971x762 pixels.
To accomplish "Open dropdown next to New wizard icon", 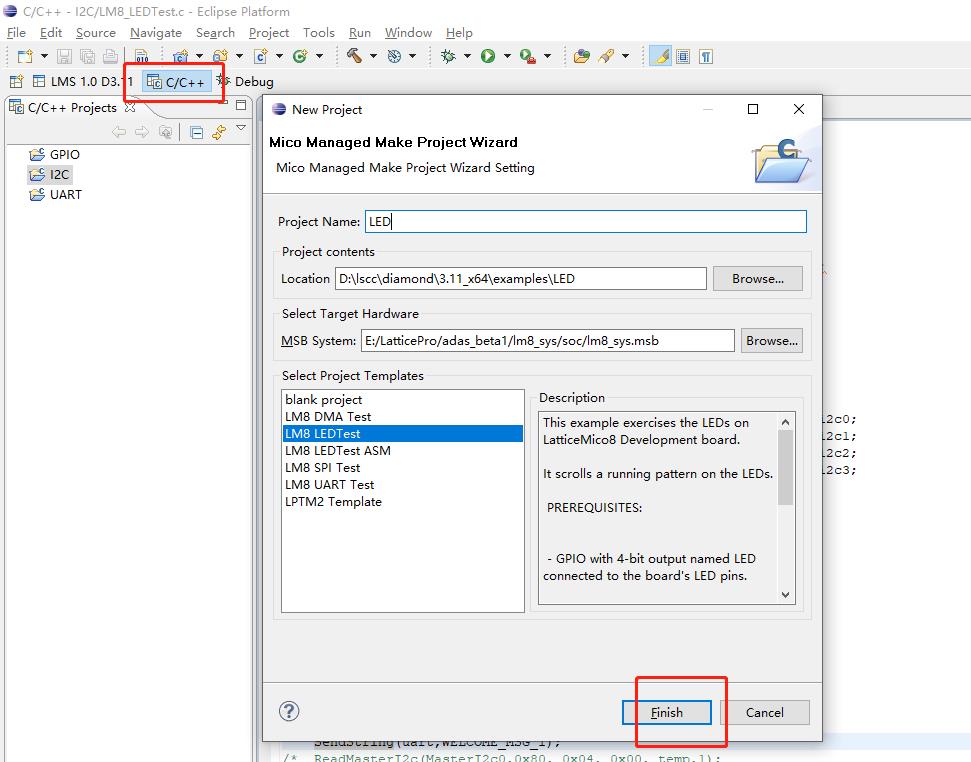I will [44, 56].
